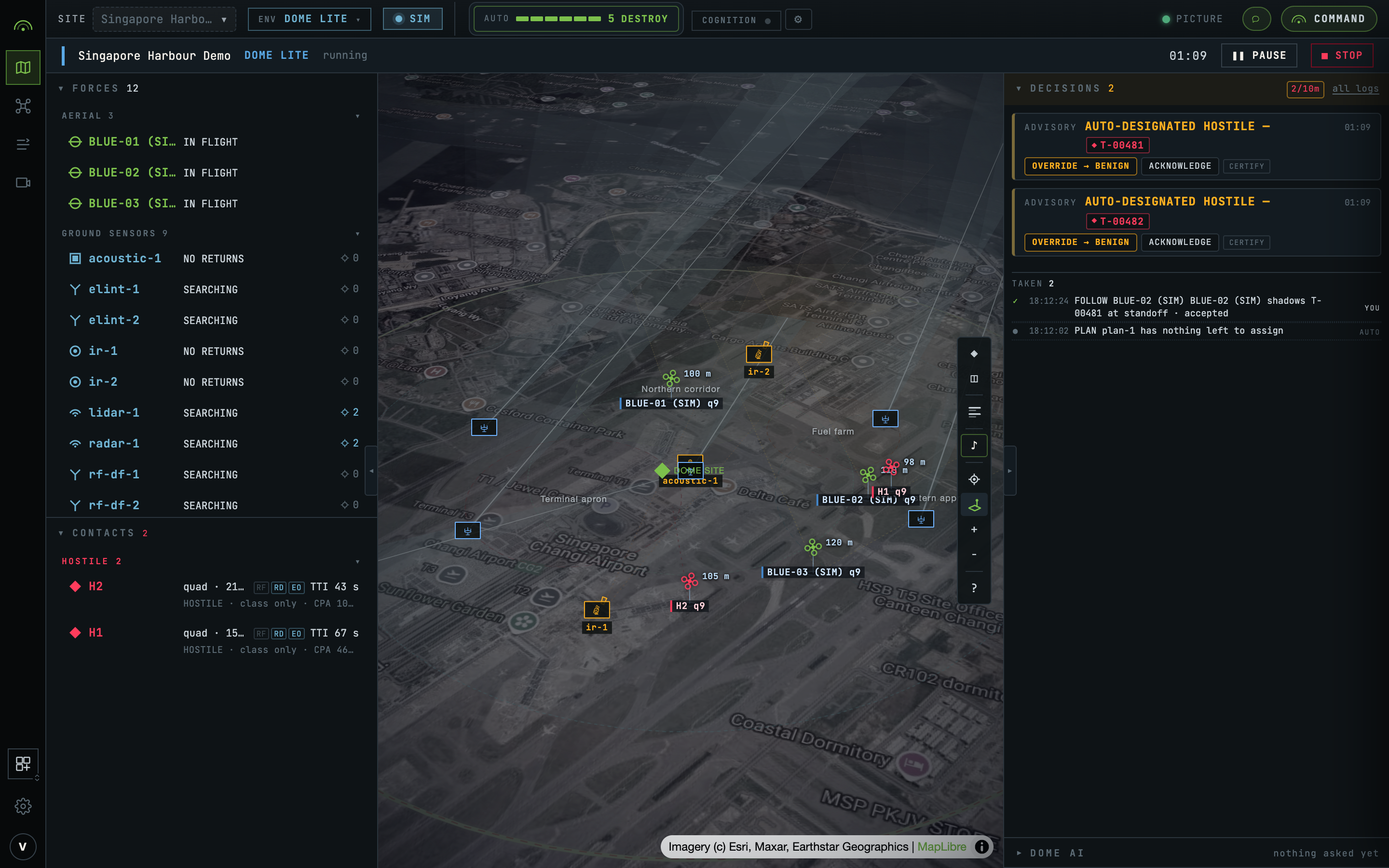Recenter map with crosshair tool
The width and height of the screenshot is (1389, 868).
[974, 479]
